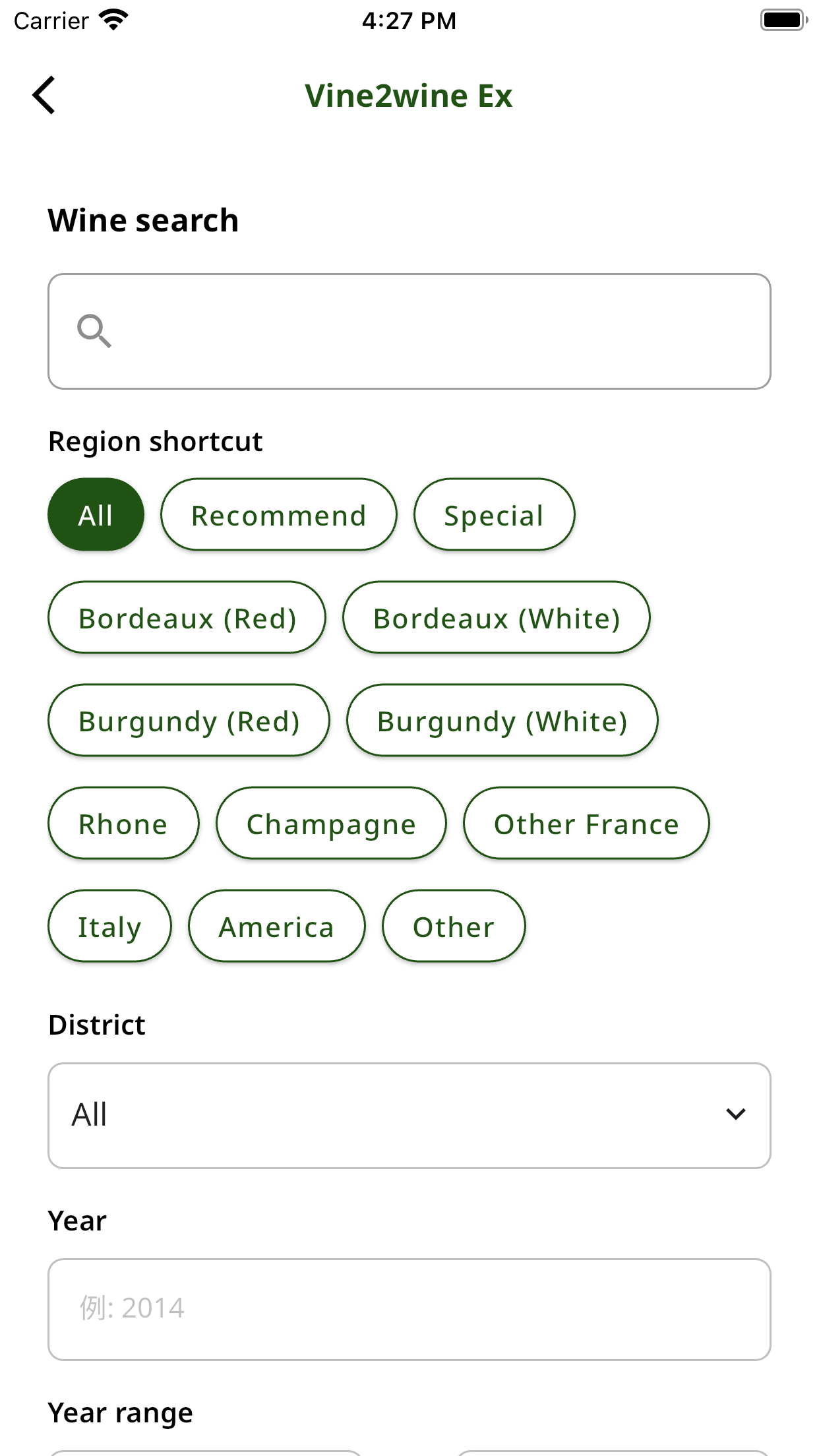Select the All region chip
Viewport: 819px width, 1456px height.
point(96,515)
